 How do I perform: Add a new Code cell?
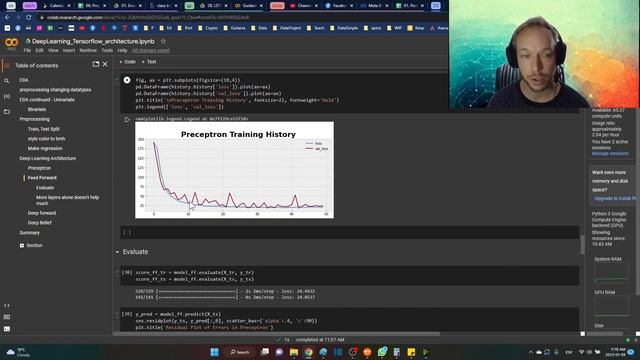pos(127,62)
